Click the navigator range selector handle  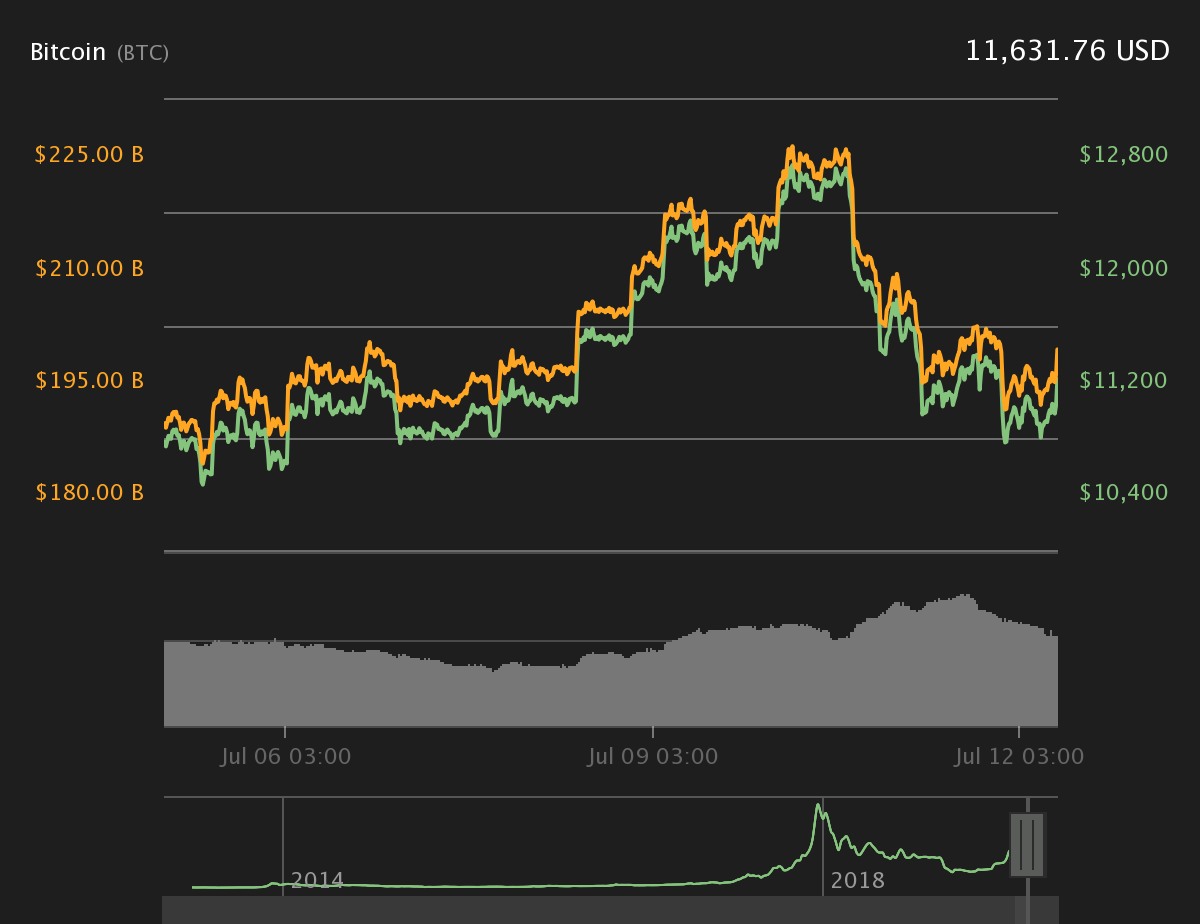tap(1027, 845)
